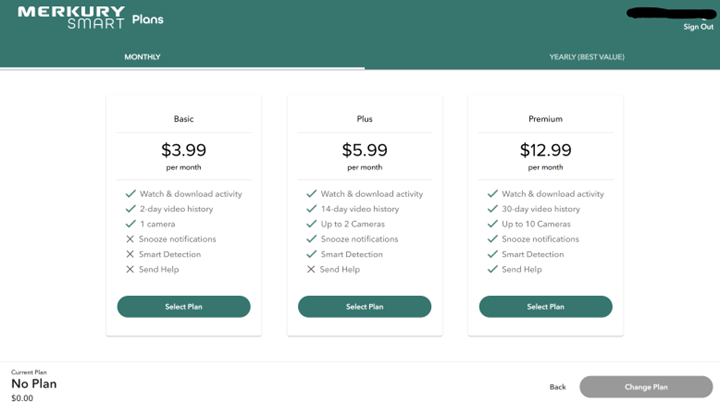
Task: Click X icon next to Plus Send Help
Action: click(x=311, y=269)
